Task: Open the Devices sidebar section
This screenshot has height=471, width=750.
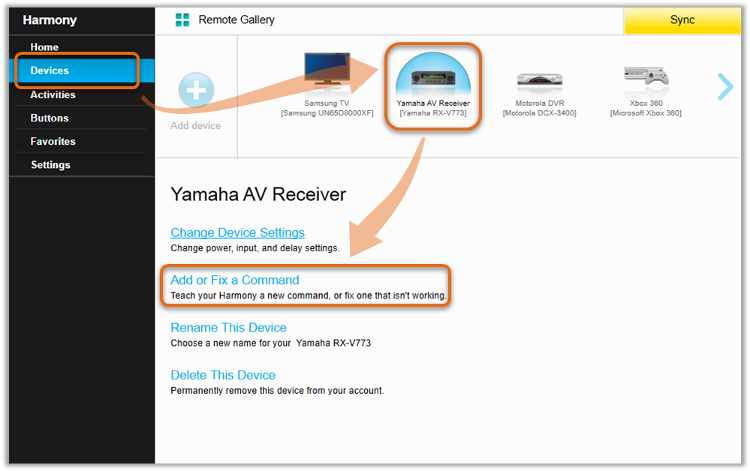Action: pos(82,70)
